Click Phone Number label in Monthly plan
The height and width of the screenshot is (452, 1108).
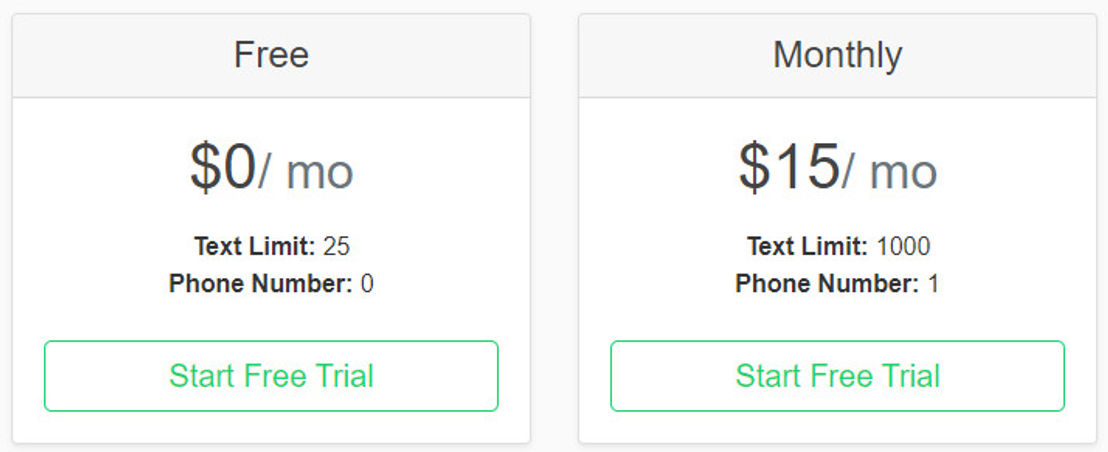click(827, 284)
